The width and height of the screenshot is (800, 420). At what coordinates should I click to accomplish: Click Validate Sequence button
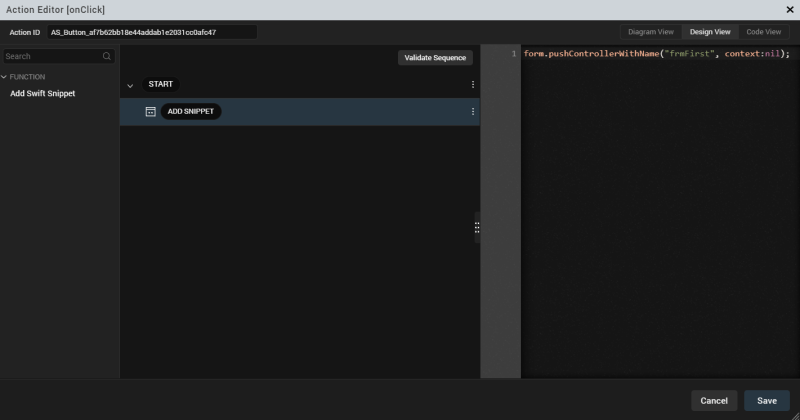click(435, 58)
